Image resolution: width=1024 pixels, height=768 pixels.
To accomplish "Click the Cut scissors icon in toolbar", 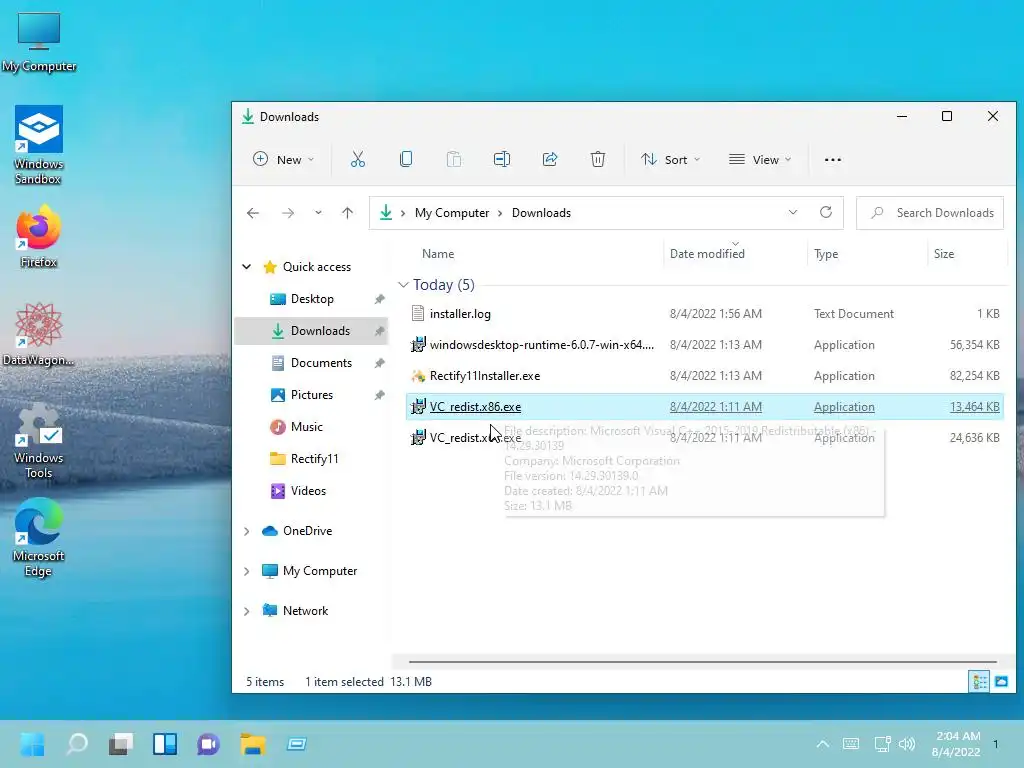I will click(358, 159).
